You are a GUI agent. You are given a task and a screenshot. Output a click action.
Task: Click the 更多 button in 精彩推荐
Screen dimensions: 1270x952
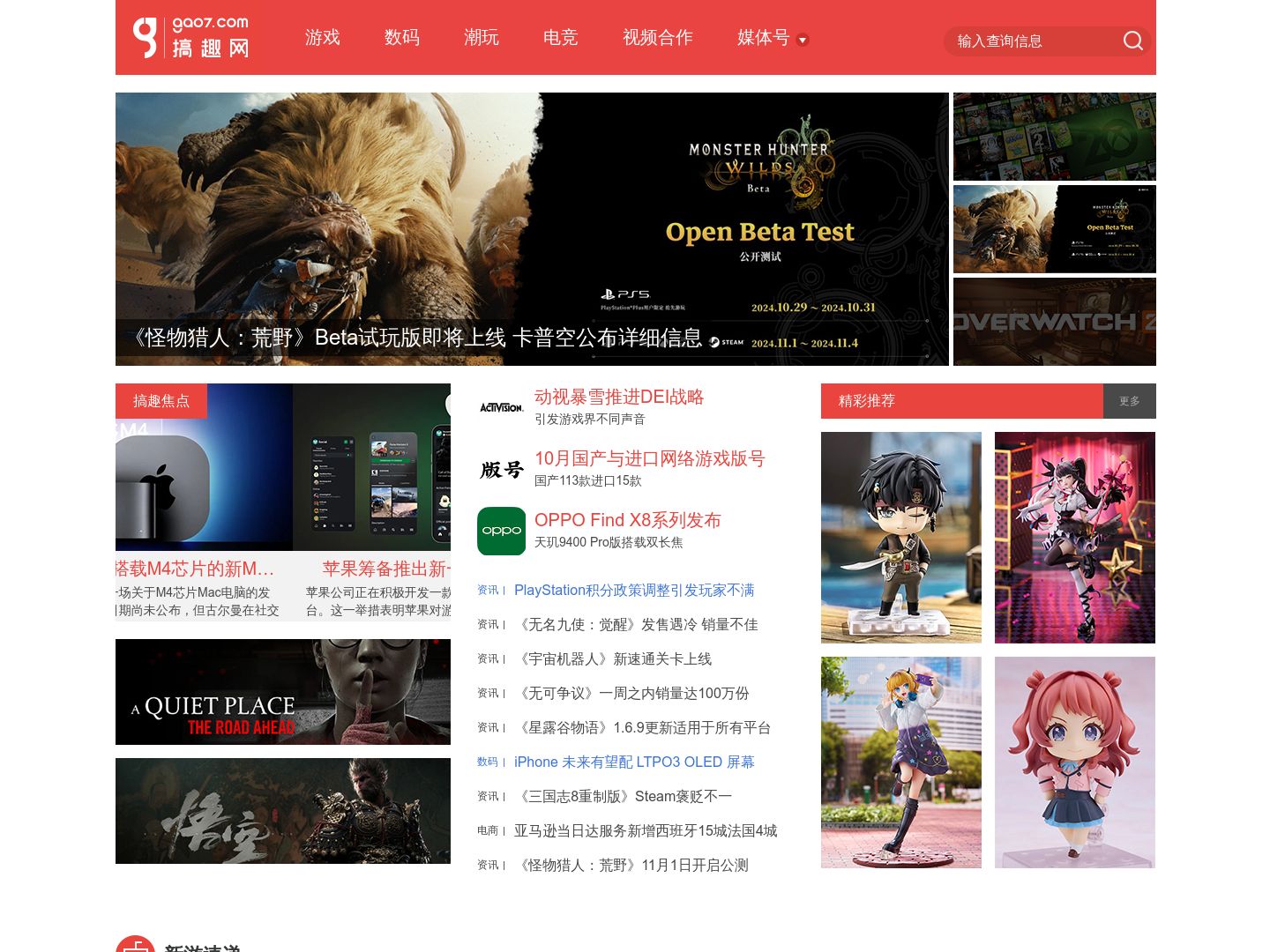1130,401
